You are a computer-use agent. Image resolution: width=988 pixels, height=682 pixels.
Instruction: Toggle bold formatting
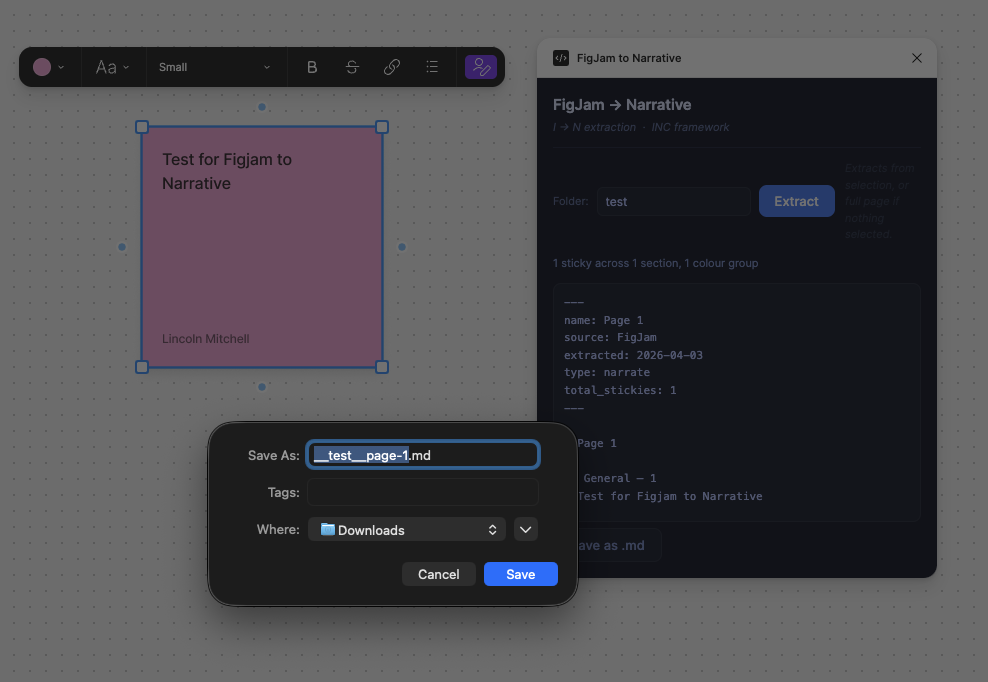[312, 67]
